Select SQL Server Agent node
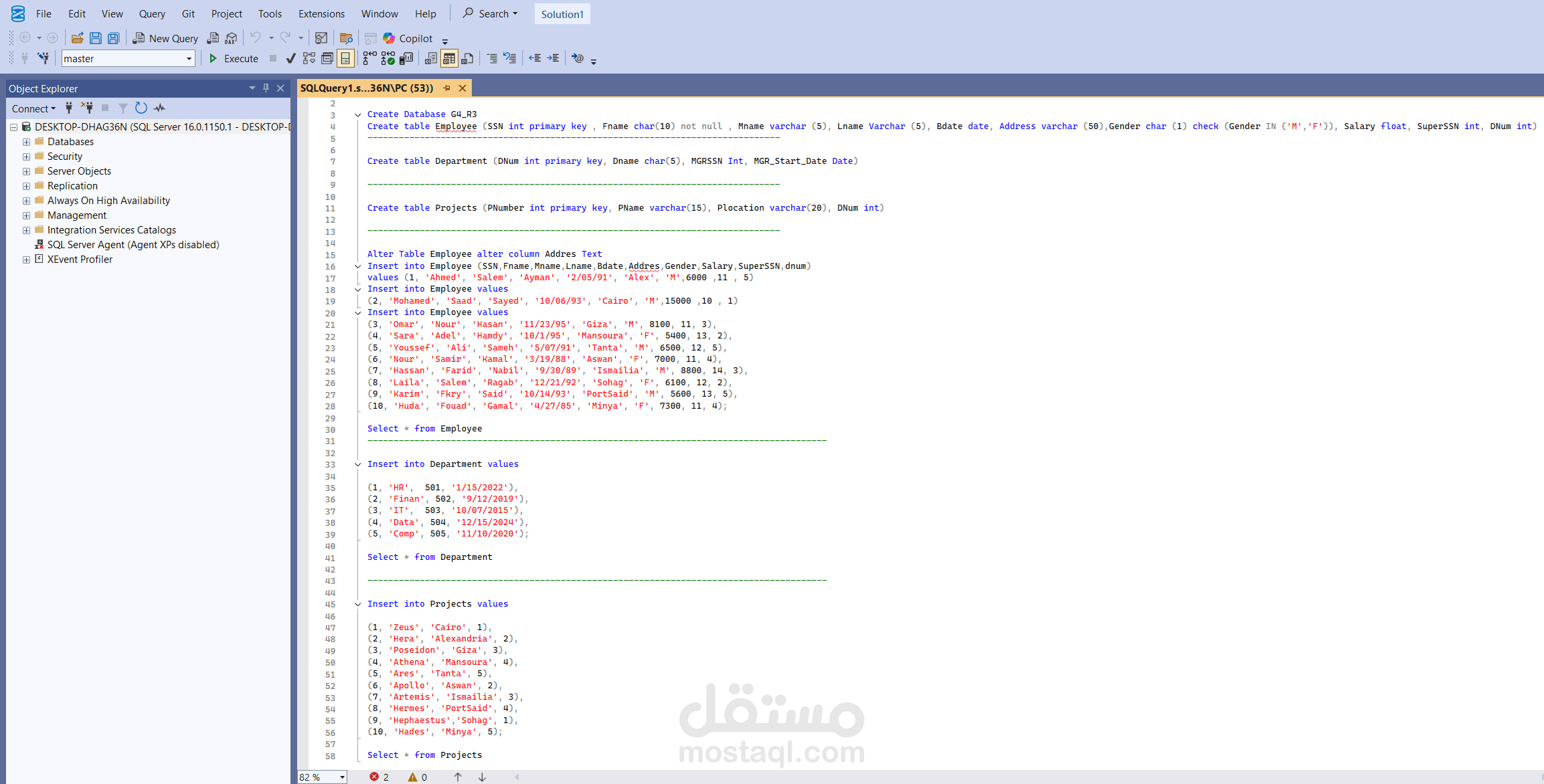 pos(133,245)
